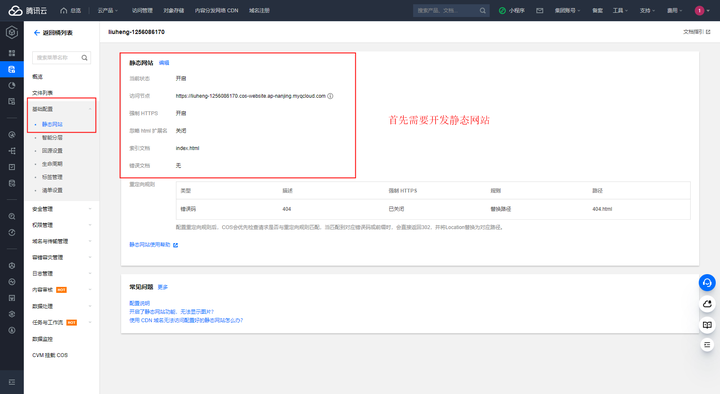720x394 pixels.
Task: Open the 云产品 dropdown in the top bar
Action: pyautogui.click(x=107, y=11)
